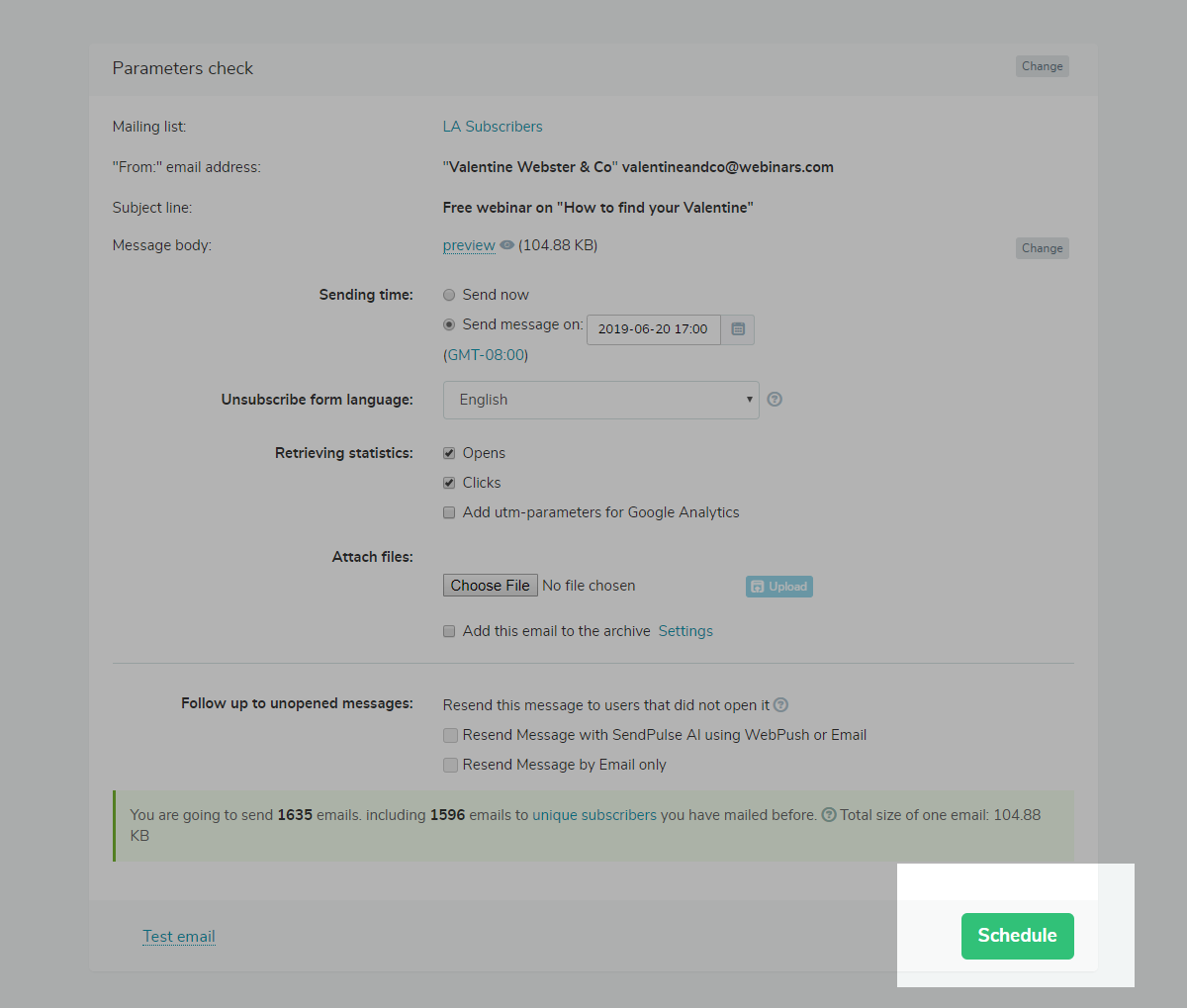Check Add this email to the archive
Viewport: 1187px width, 1008px height.
(449, 631)
